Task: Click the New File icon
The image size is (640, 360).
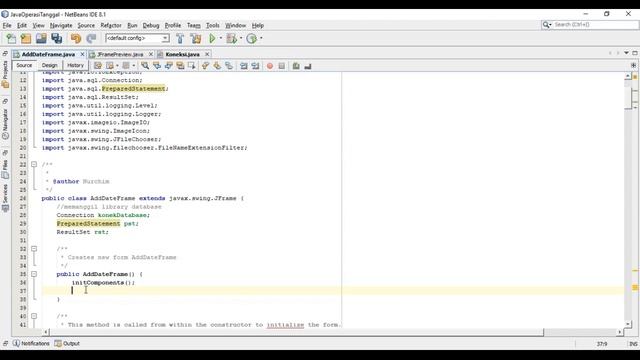Action: 11,38
